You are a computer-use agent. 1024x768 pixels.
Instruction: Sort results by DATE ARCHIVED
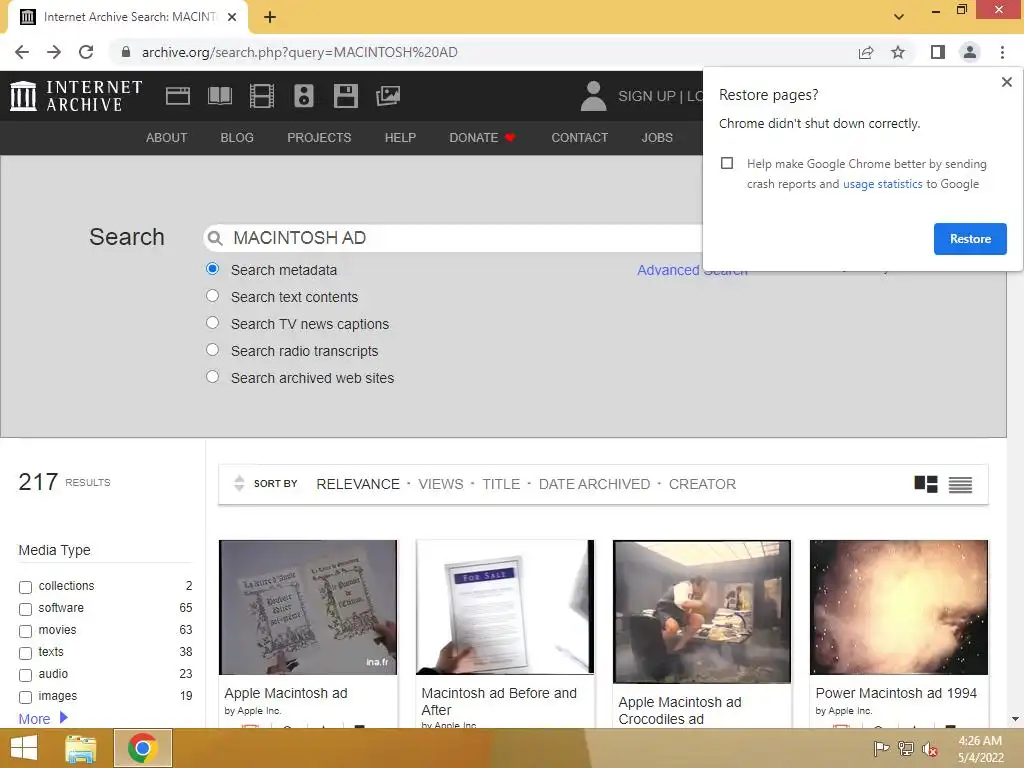click(594, 484)
